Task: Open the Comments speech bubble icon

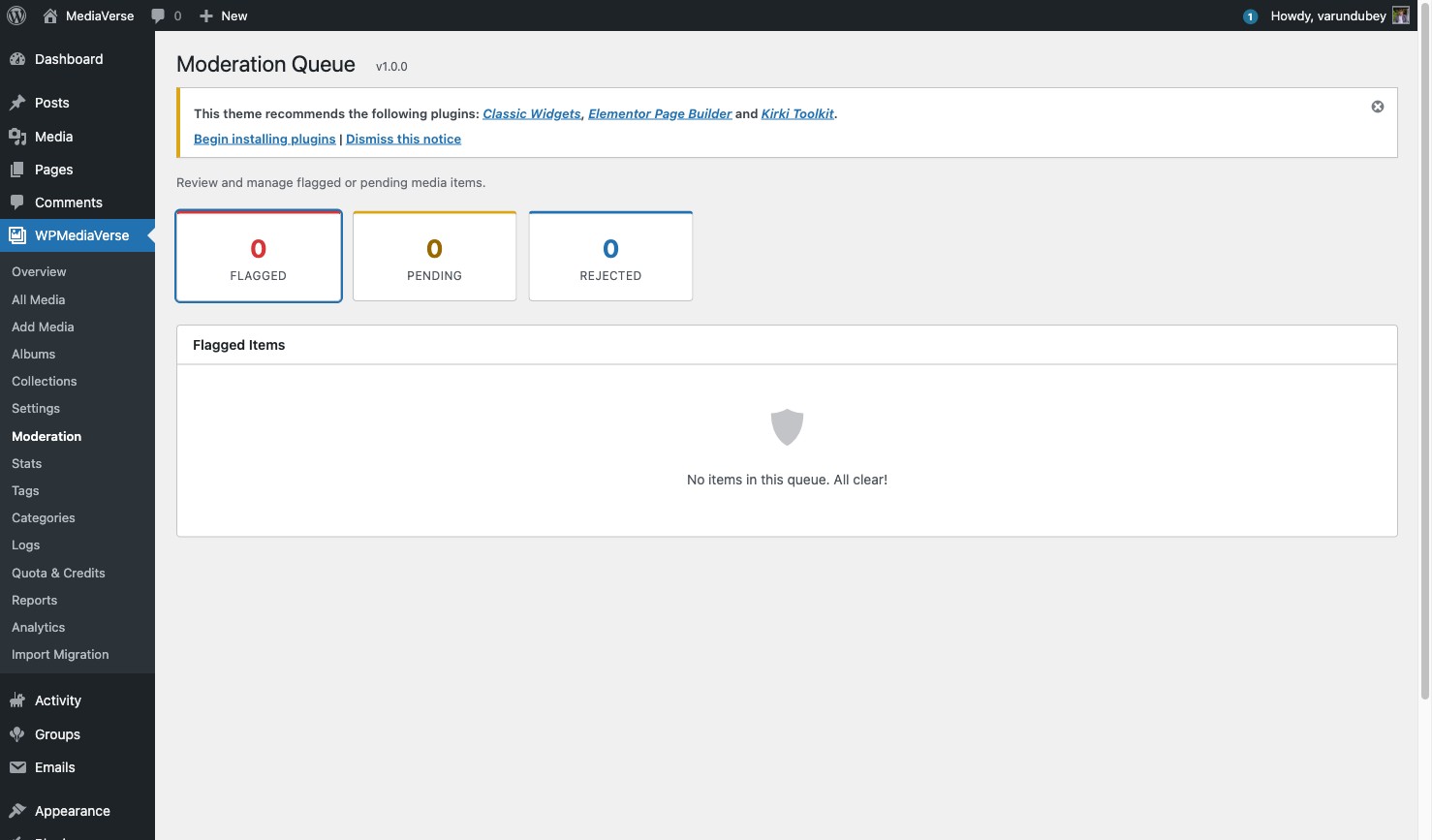Action: tap(18, 202)
